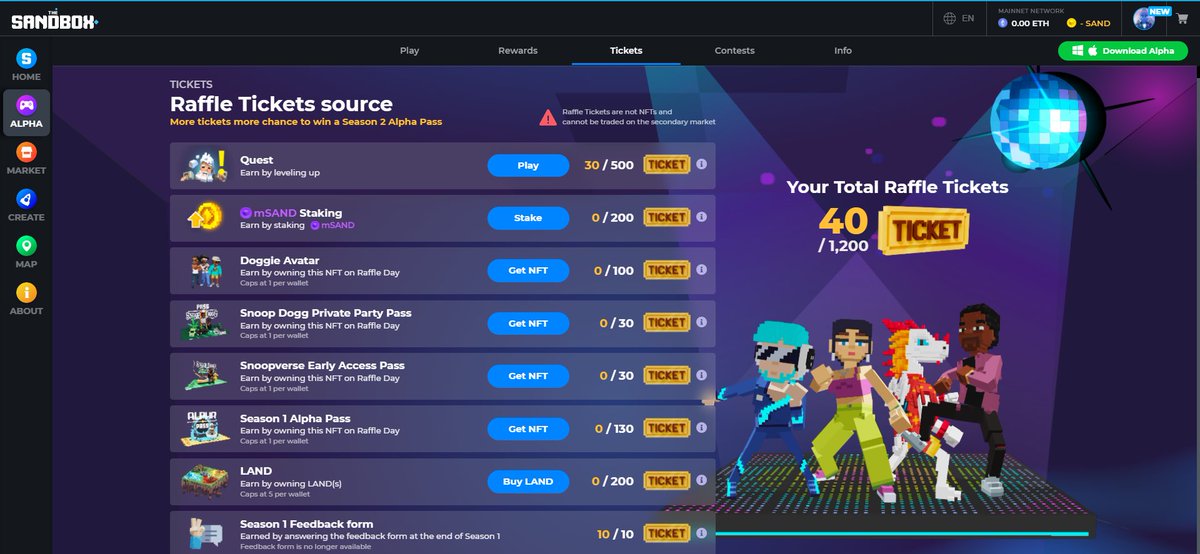
Task: Open HOME from the sidebar
Action: point(26,66)
